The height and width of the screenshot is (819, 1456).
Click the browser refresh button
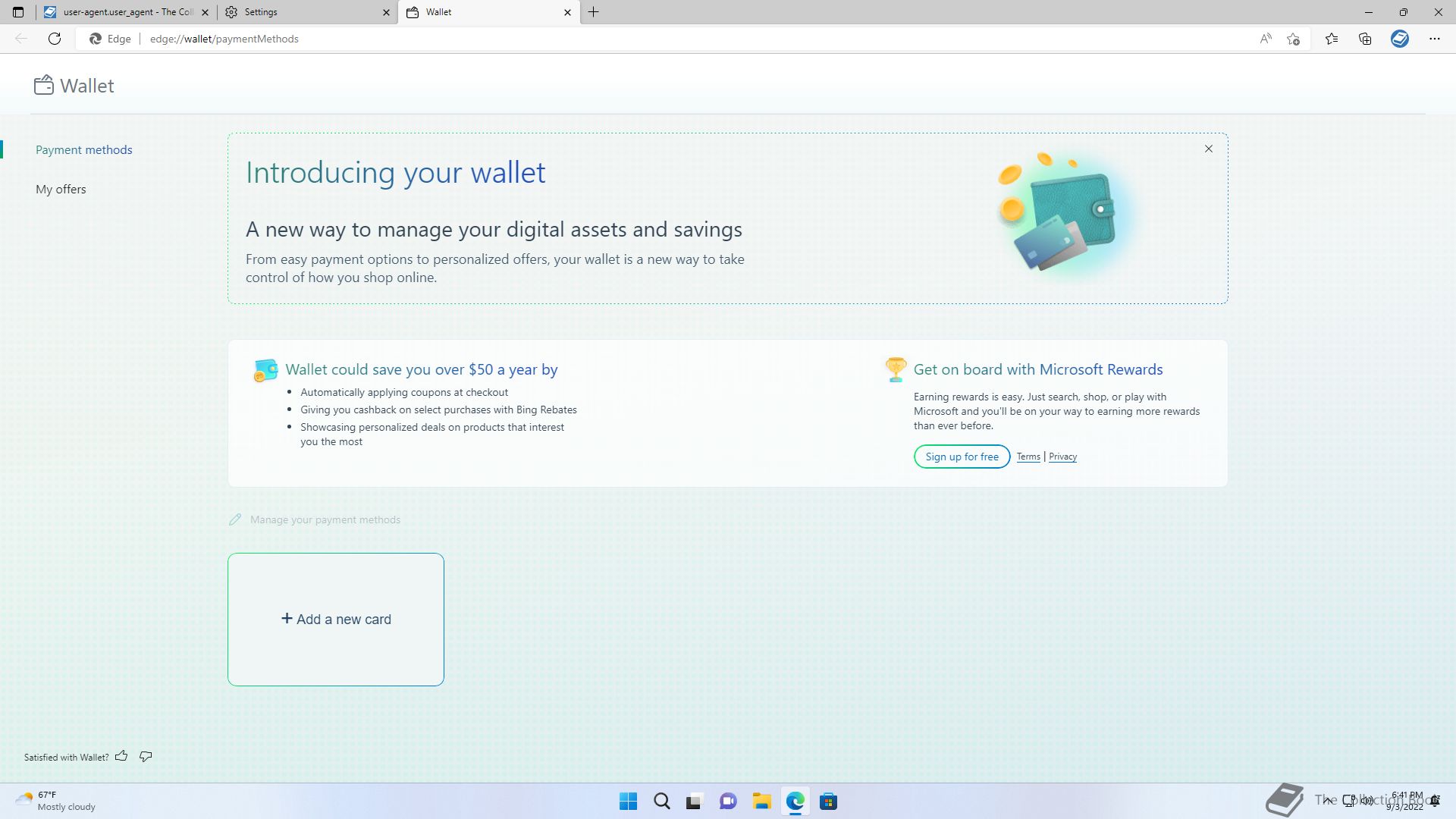pos(55,39)
